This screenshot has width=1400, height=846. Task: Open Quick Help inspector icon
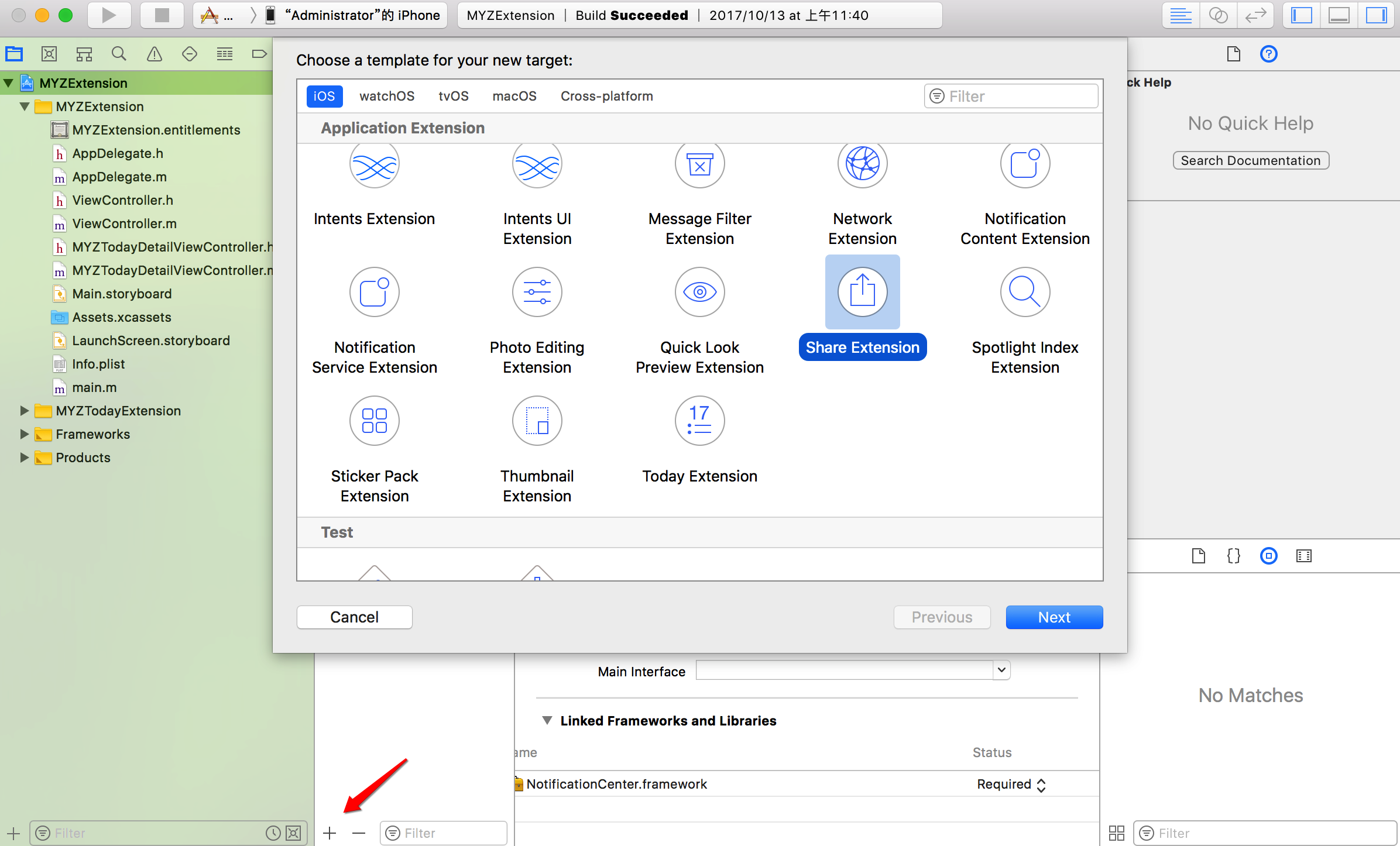click(1268, 54)
